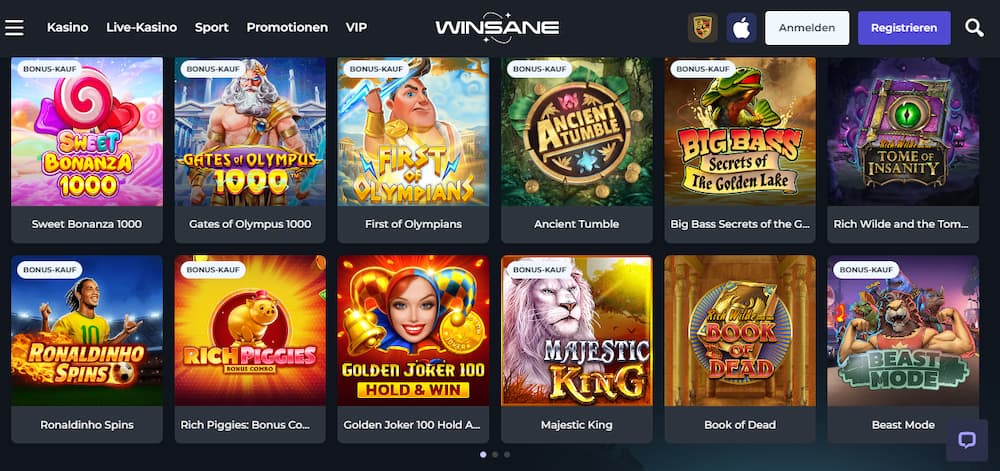Viewport: 1000px width, 471px height.
Task: Open the Sweet Bonanza 1000 game thumbnail
Action: [x=87, y=131]
